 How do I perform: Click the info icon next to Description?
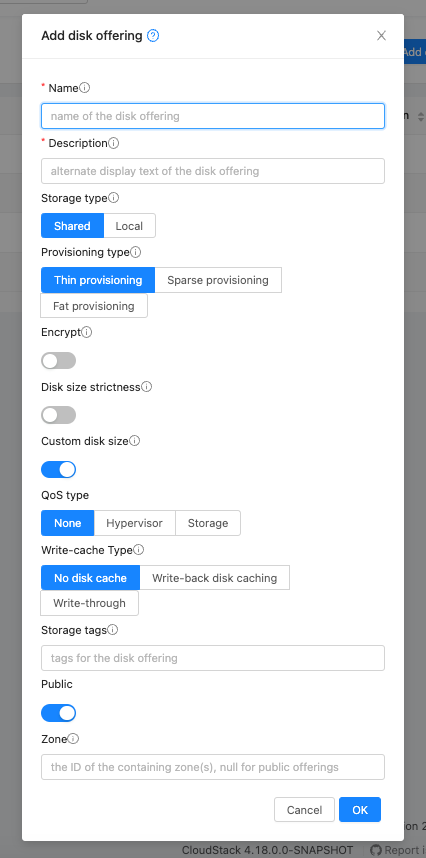(113, 143)
